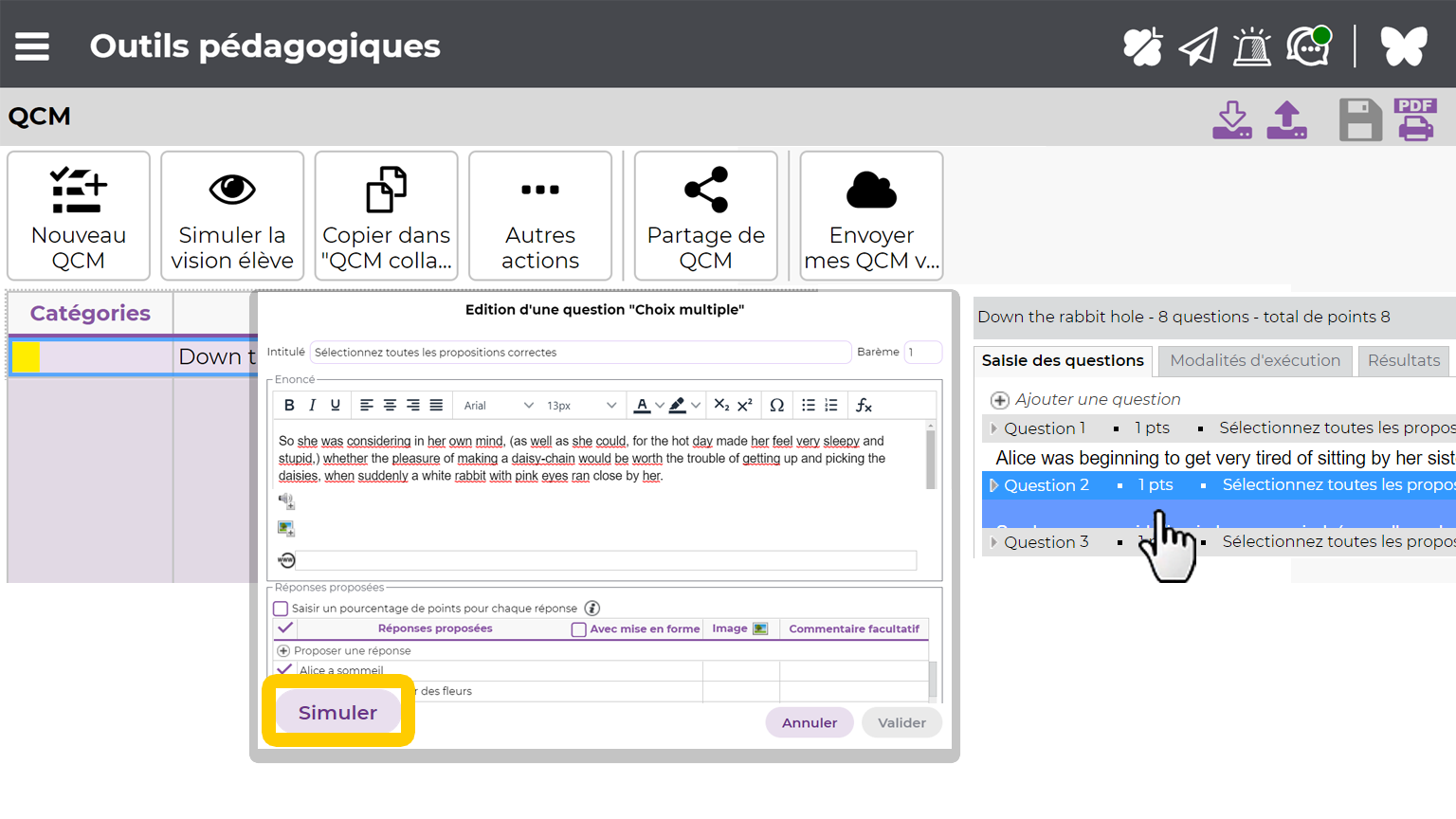The height and width of the screenshot is (819, 1456).
Task: Open the chat bubble with green status
Action: click(x=1309, y=45)
